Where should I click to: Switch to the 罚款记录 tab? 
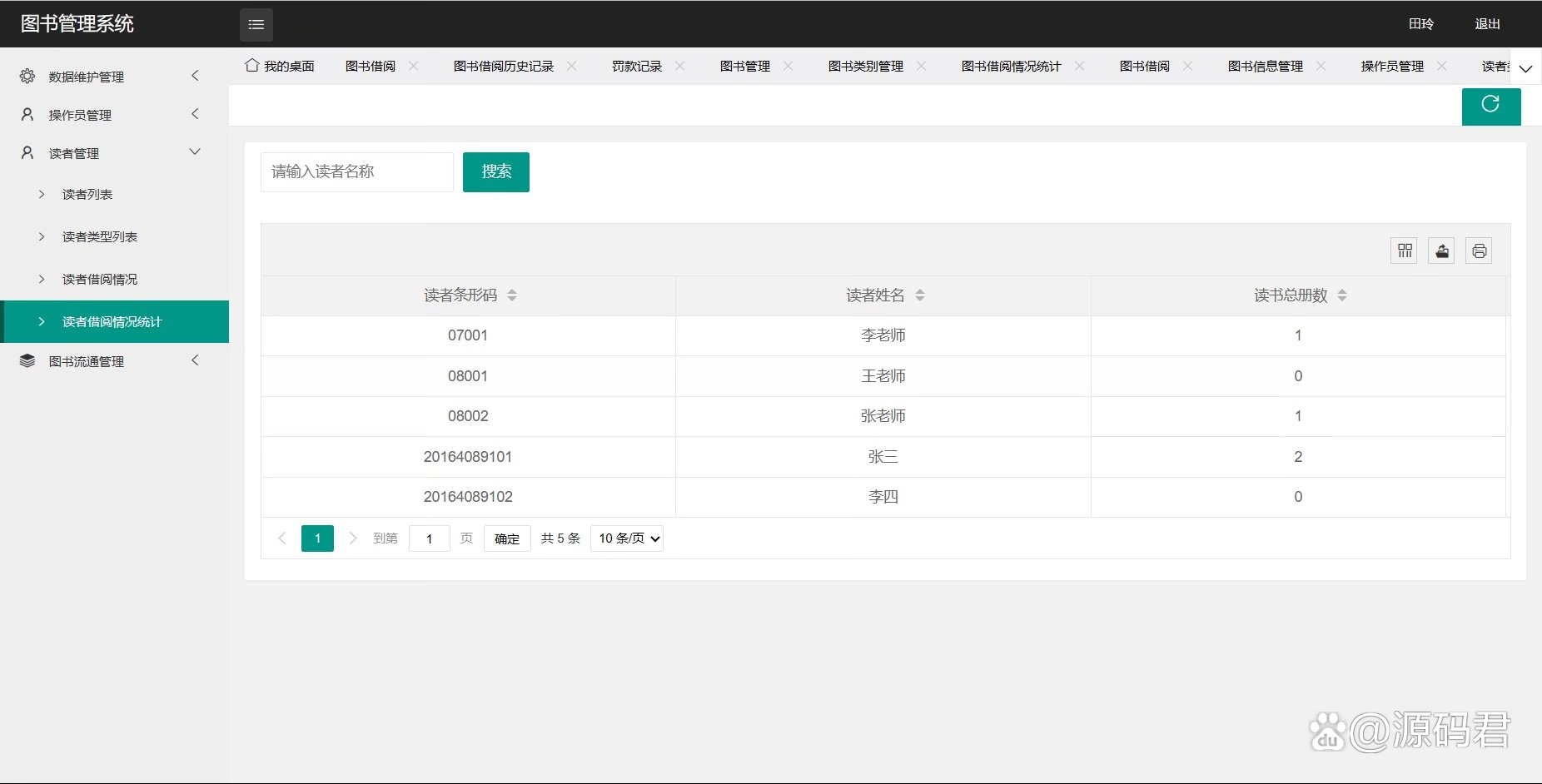click(x=637, y=66)
